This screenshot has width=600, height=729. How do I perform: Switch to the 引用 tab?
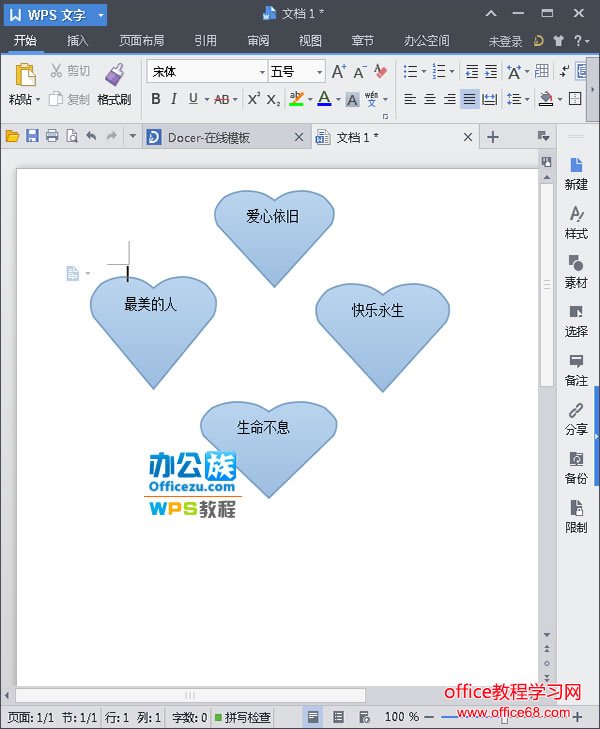(x=205, y=41)
